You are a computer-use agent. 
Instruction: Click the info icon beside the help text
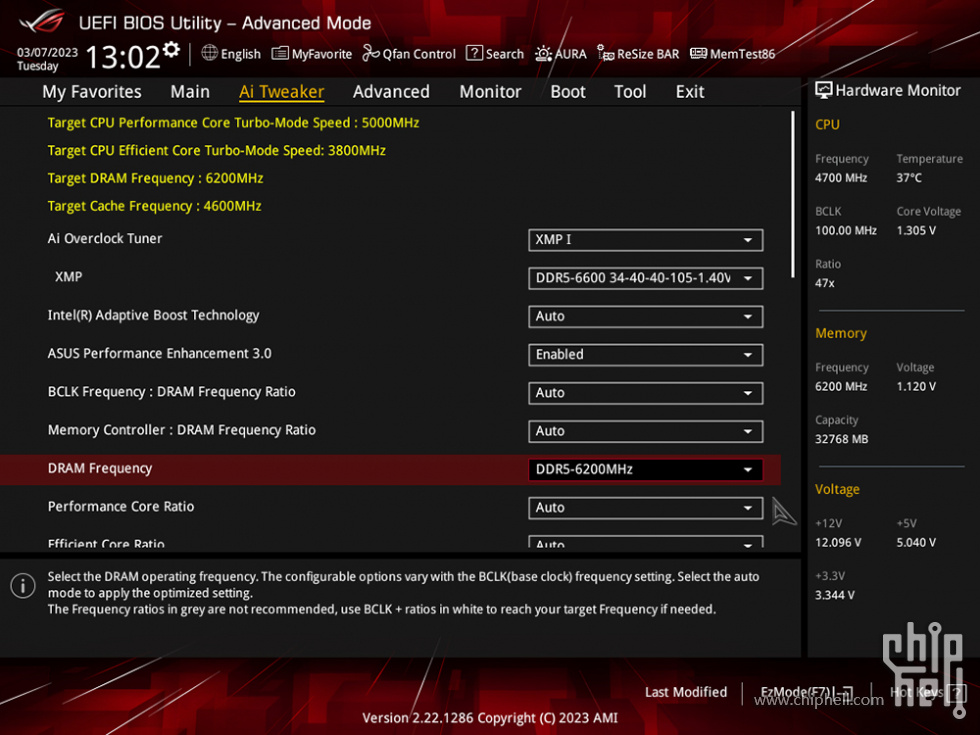23,586
